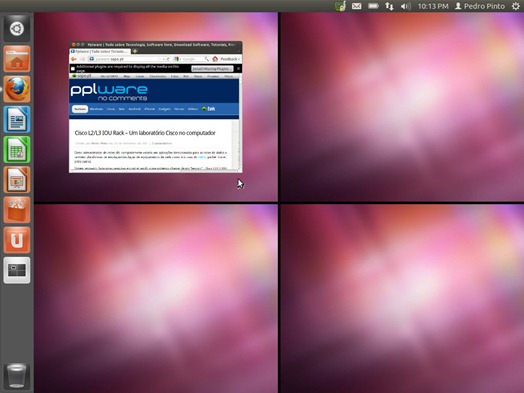Open LibreOffice Writer from the launcher
Screen dimensions: 524x393
[x=17, y=119]
